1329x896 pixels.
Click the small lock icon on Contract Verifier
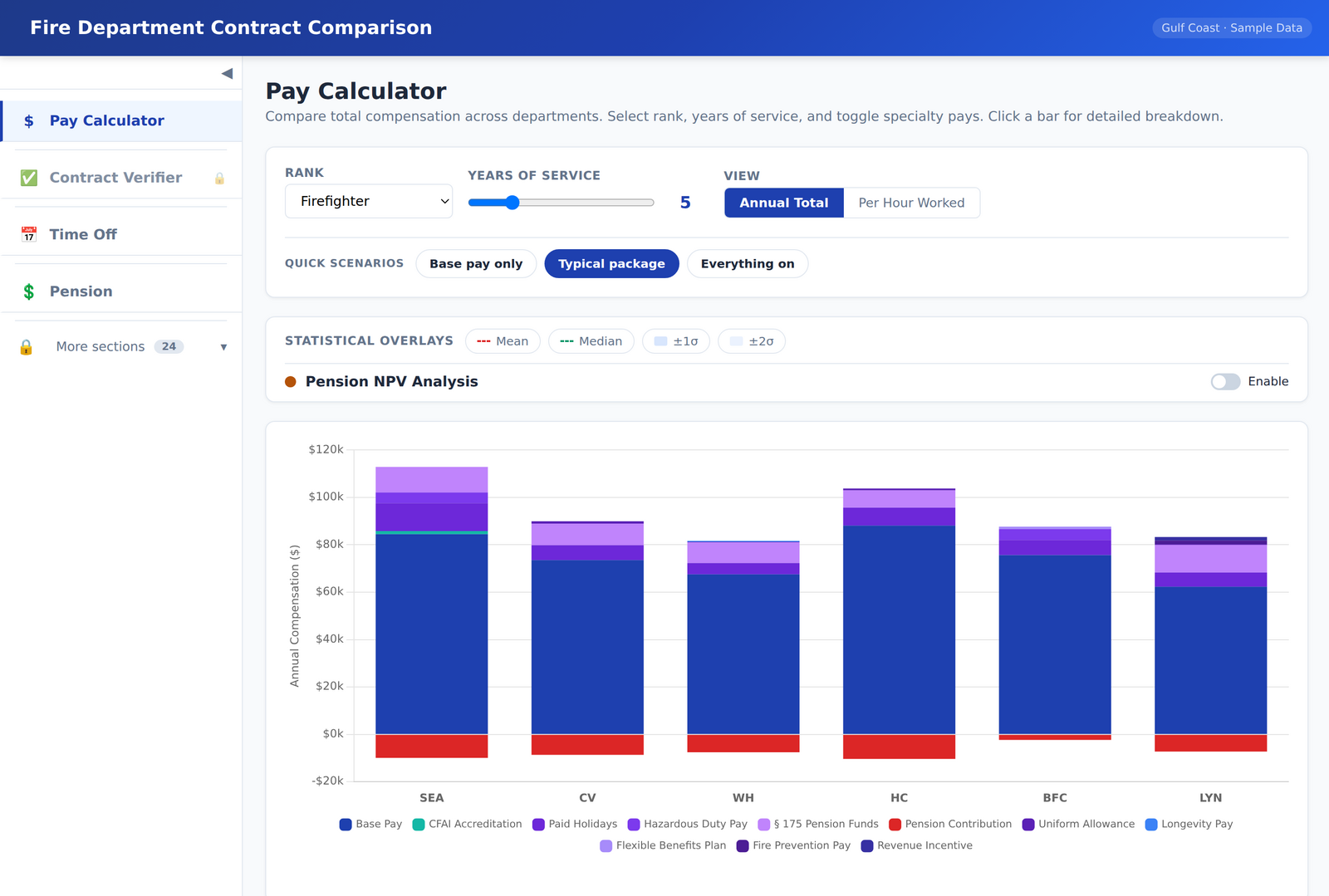click(x=220, y=179)
